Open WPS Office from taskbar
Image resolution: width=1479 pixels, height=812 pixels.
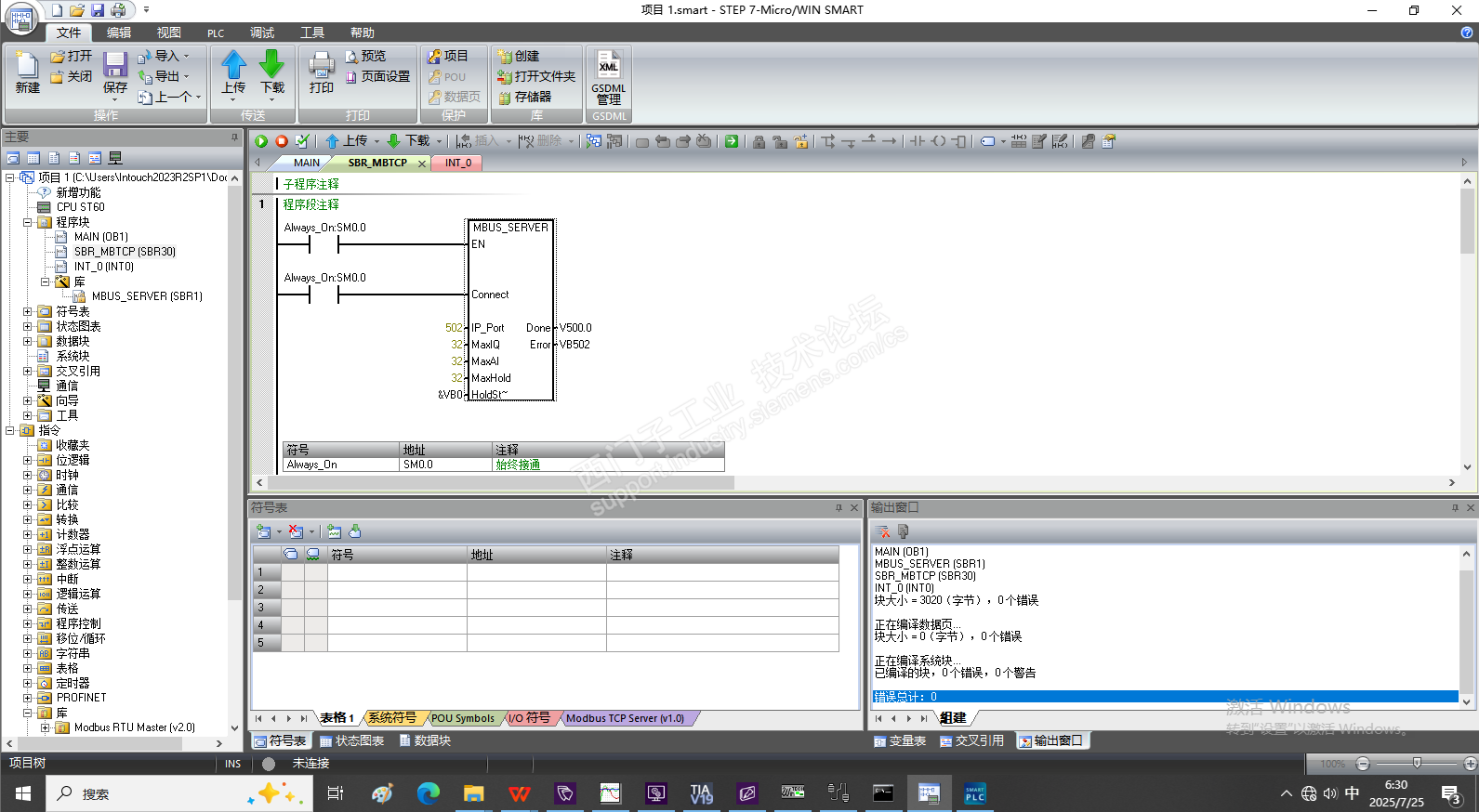click(519, 793)
